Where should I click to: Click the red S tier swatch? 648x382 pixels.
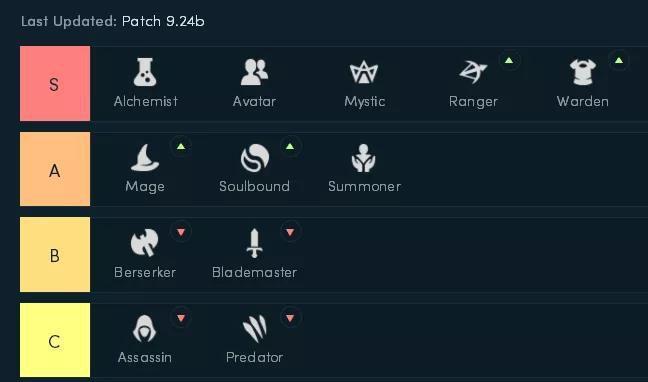point(55,84)
